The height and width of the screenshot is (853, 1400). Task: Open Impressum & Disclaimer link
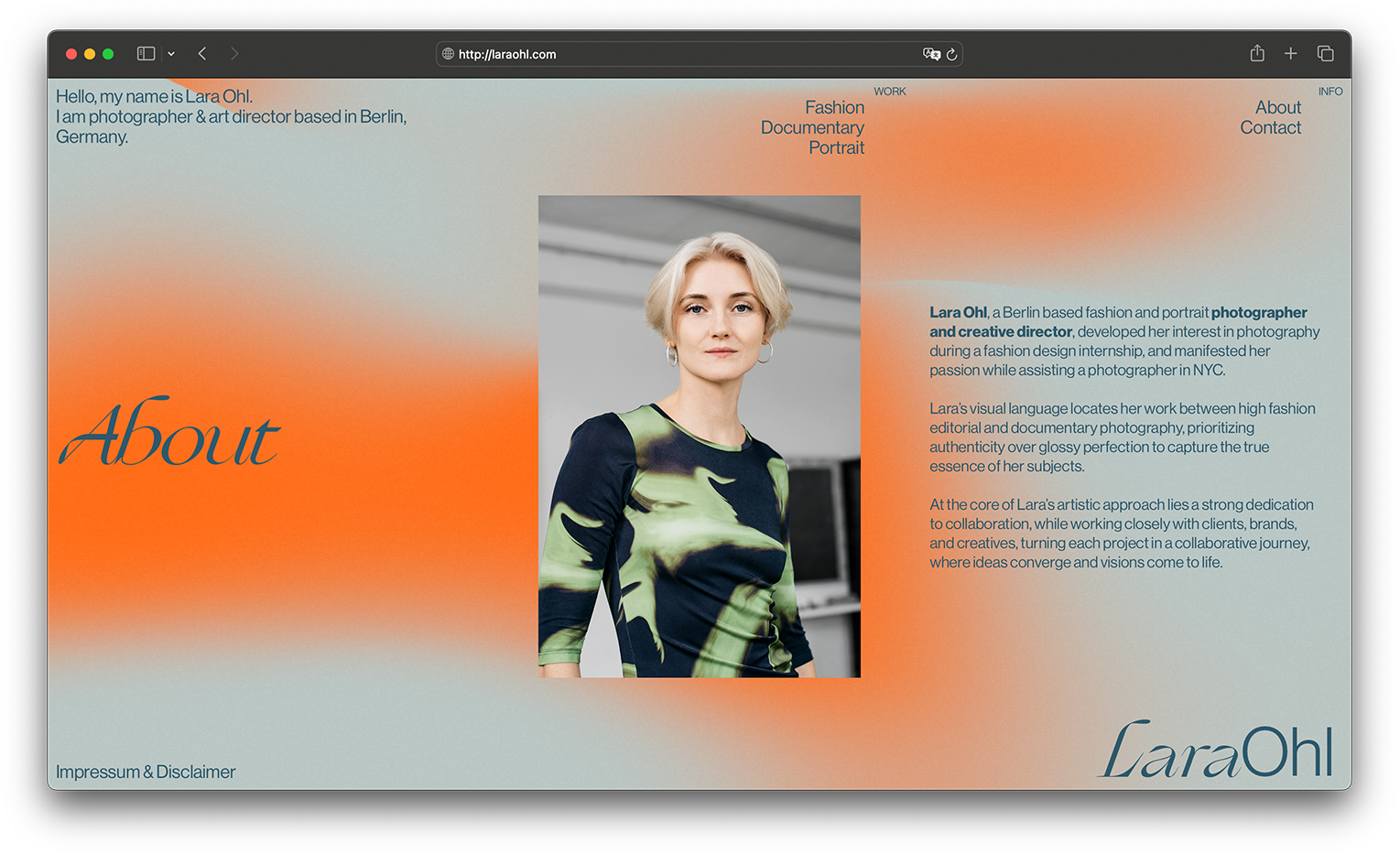click(146, 772)
